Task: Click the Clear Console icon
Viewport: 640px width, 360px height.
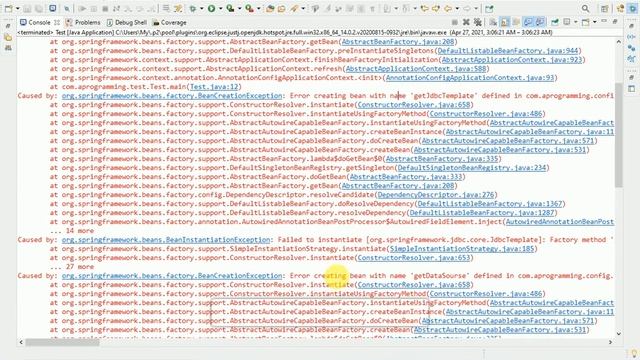Action: tap(493, 22)
